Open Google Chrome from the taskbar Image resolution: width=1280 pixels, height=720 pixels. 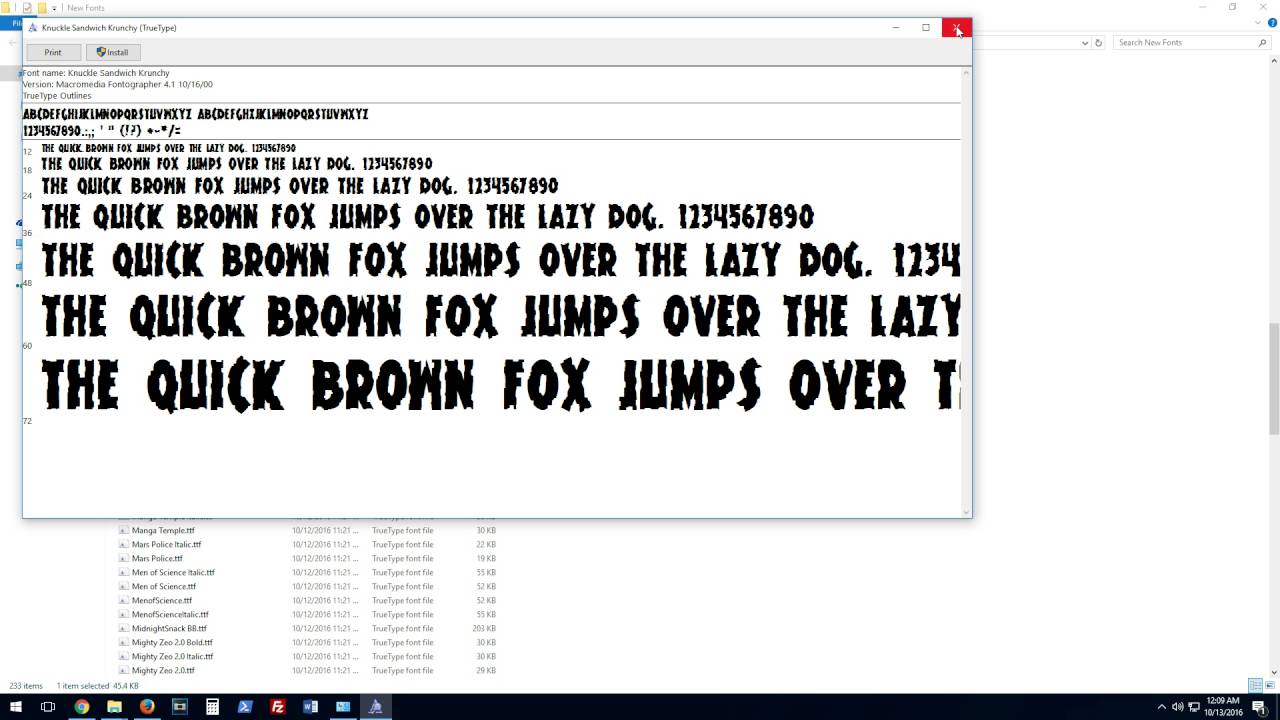coord(81,707)
